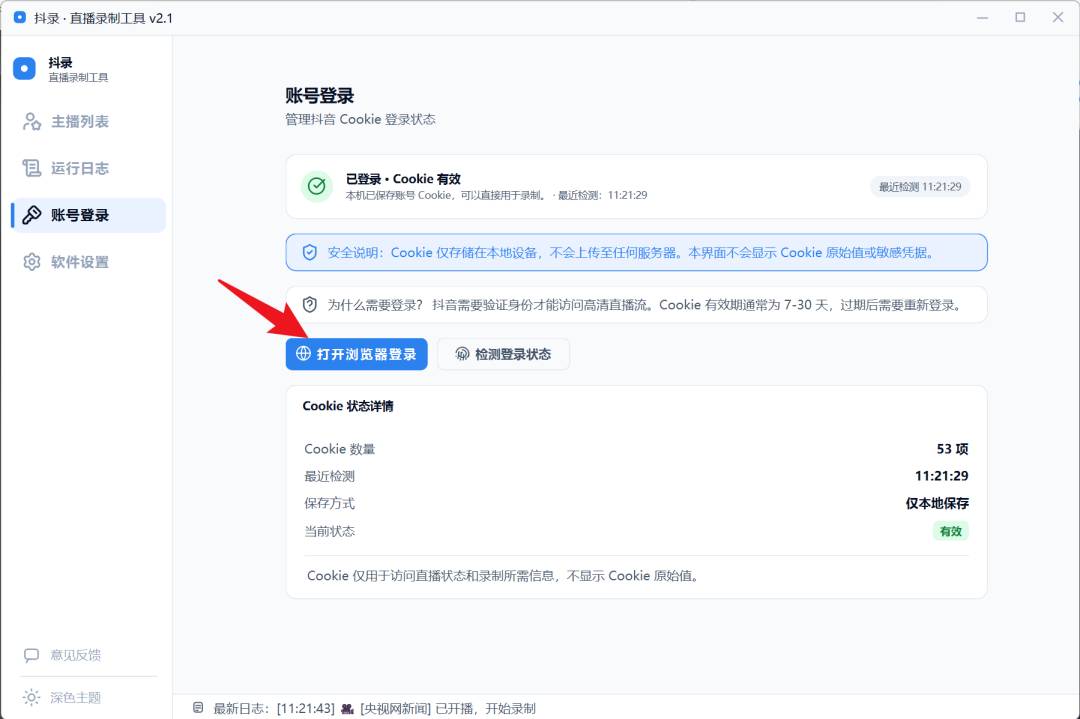Minimize the 抖录 window
The image size is (1080, 719).
point(982,17)
